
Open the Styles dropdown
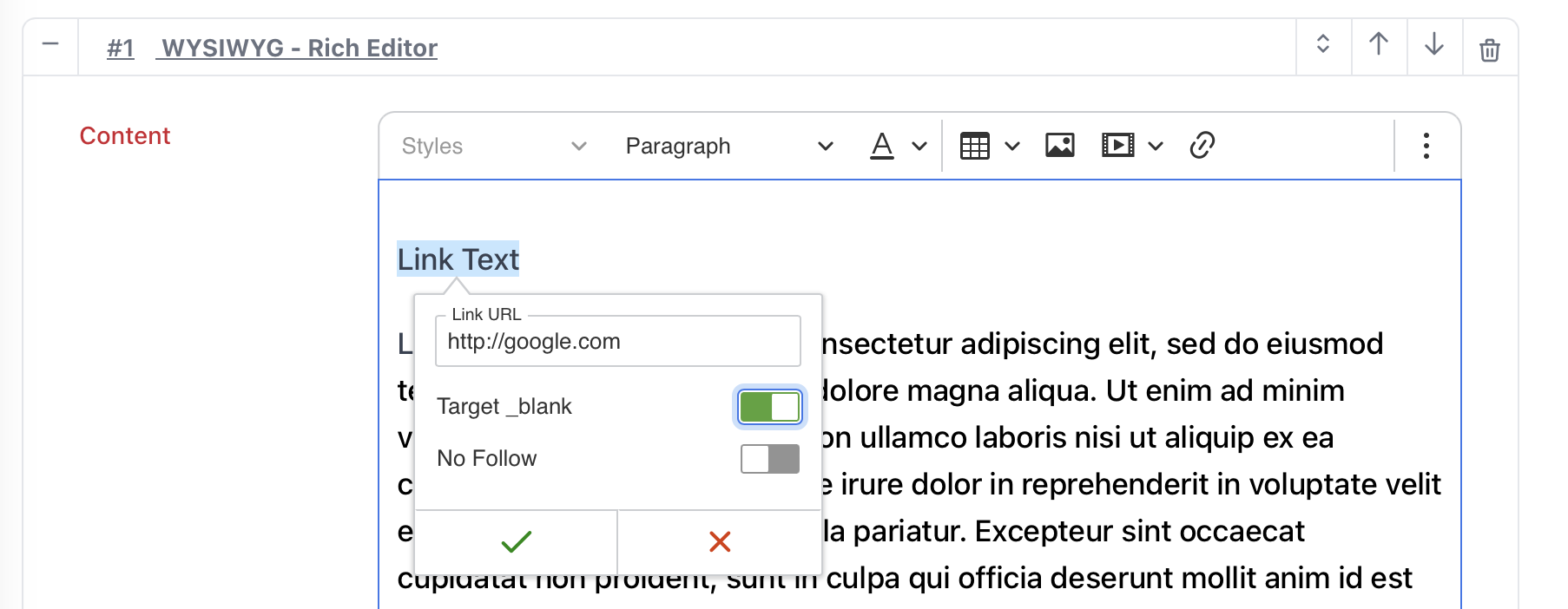click(494, 146)
